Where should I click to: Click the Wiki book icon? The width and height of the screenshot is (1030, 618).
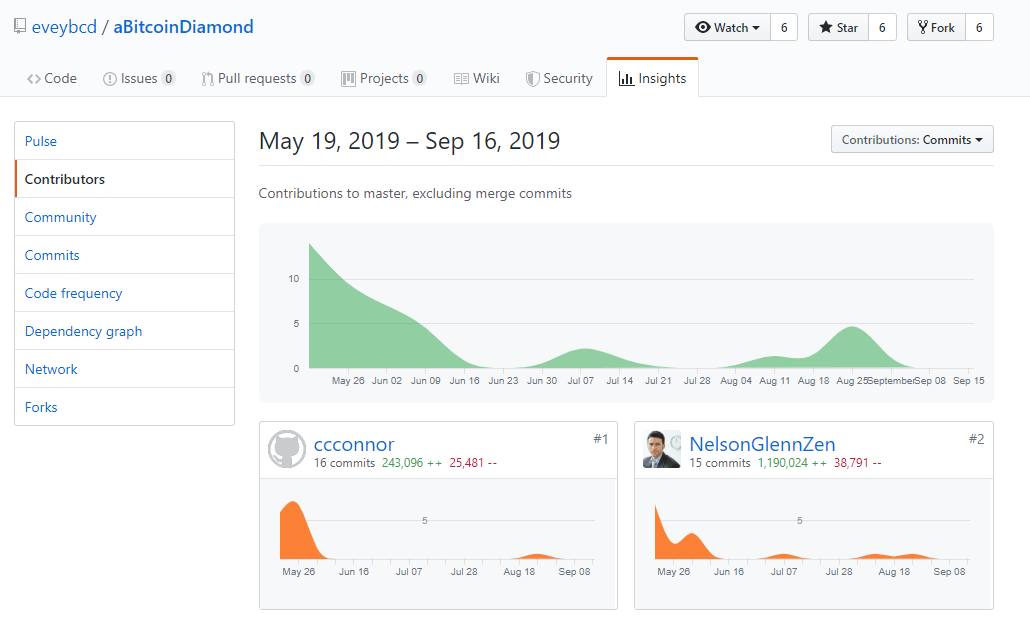461,79
